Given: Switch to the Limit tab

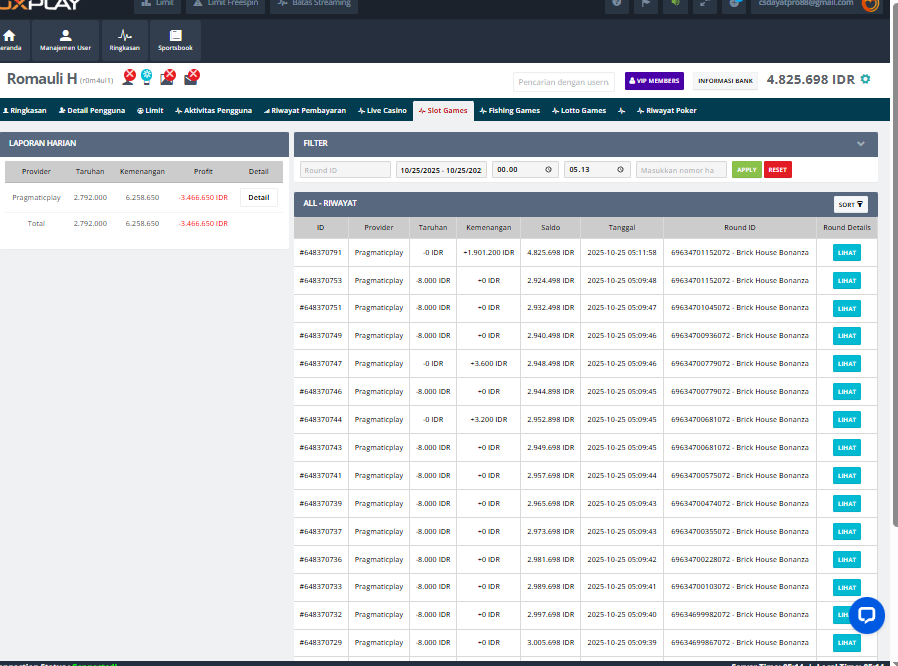Looking at the screenshot, I should pos(150,111).
